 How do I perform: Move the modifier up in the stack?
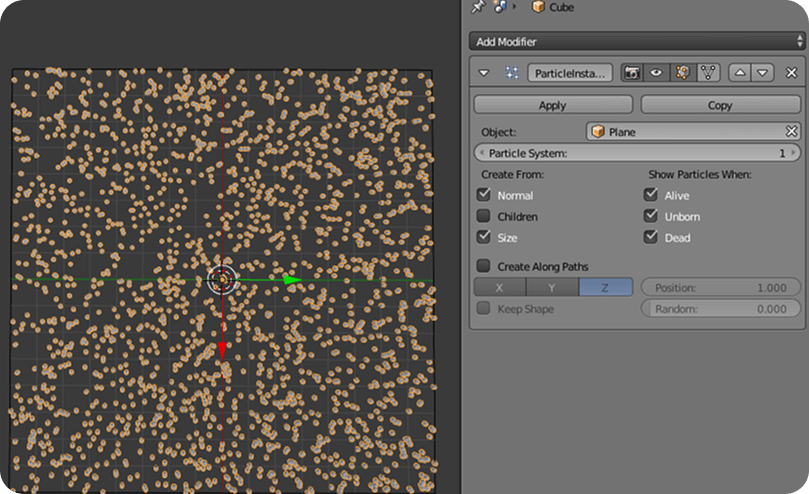[740, 73]
